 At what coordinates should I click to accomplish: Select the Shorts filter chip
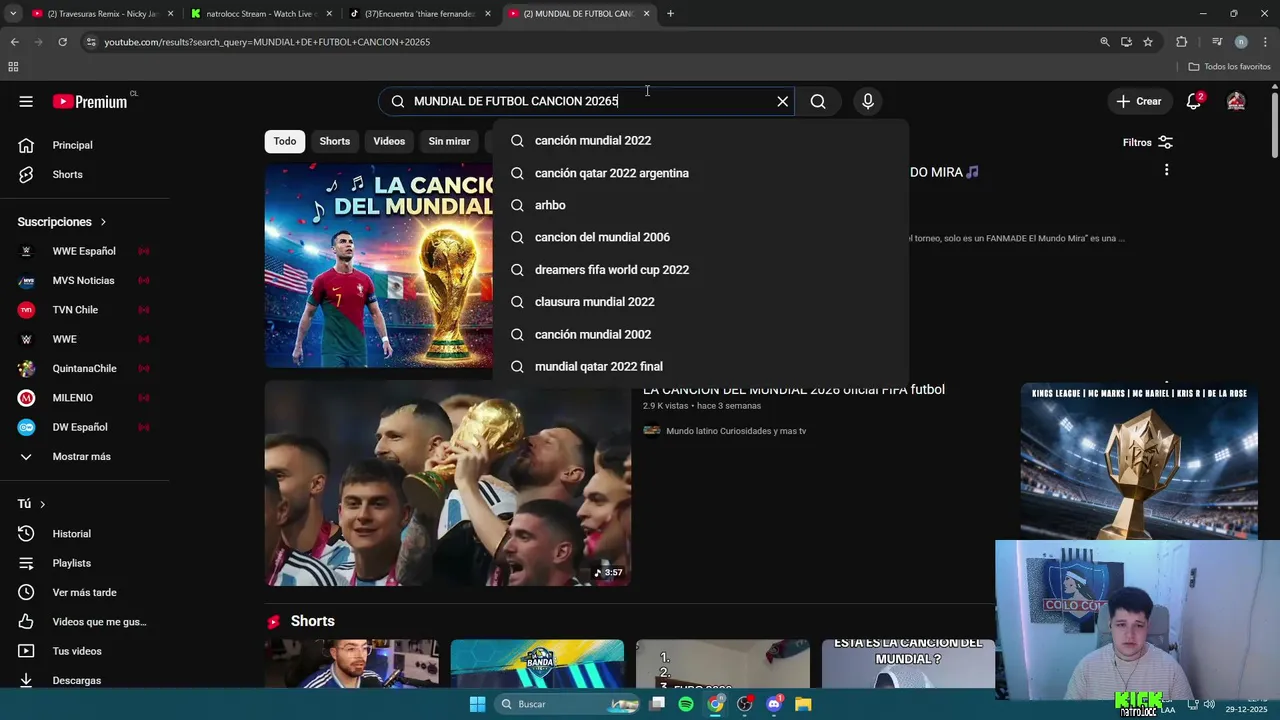(x=335, y=141)
